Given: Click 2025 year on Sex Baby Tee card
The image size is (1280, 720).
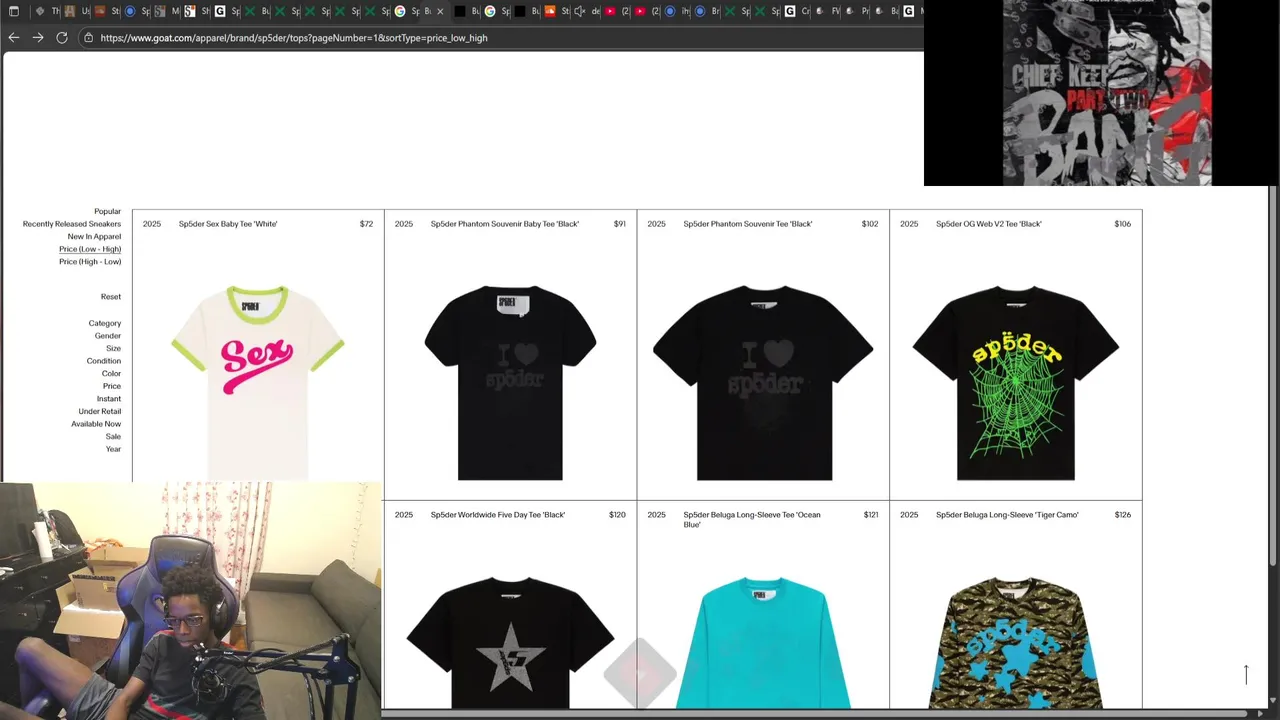Looking at the screenshot, I should (x=152, y=224).
